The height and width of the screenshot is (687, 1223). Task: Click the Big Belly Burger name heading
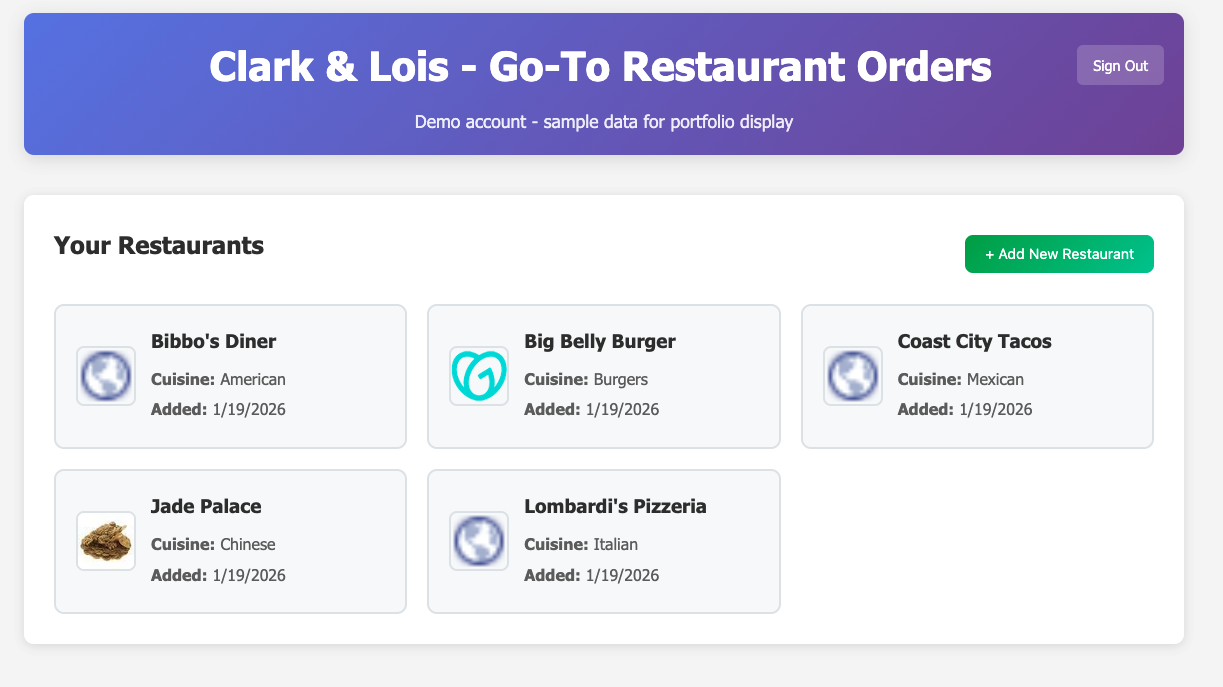[x=600, y=341]
